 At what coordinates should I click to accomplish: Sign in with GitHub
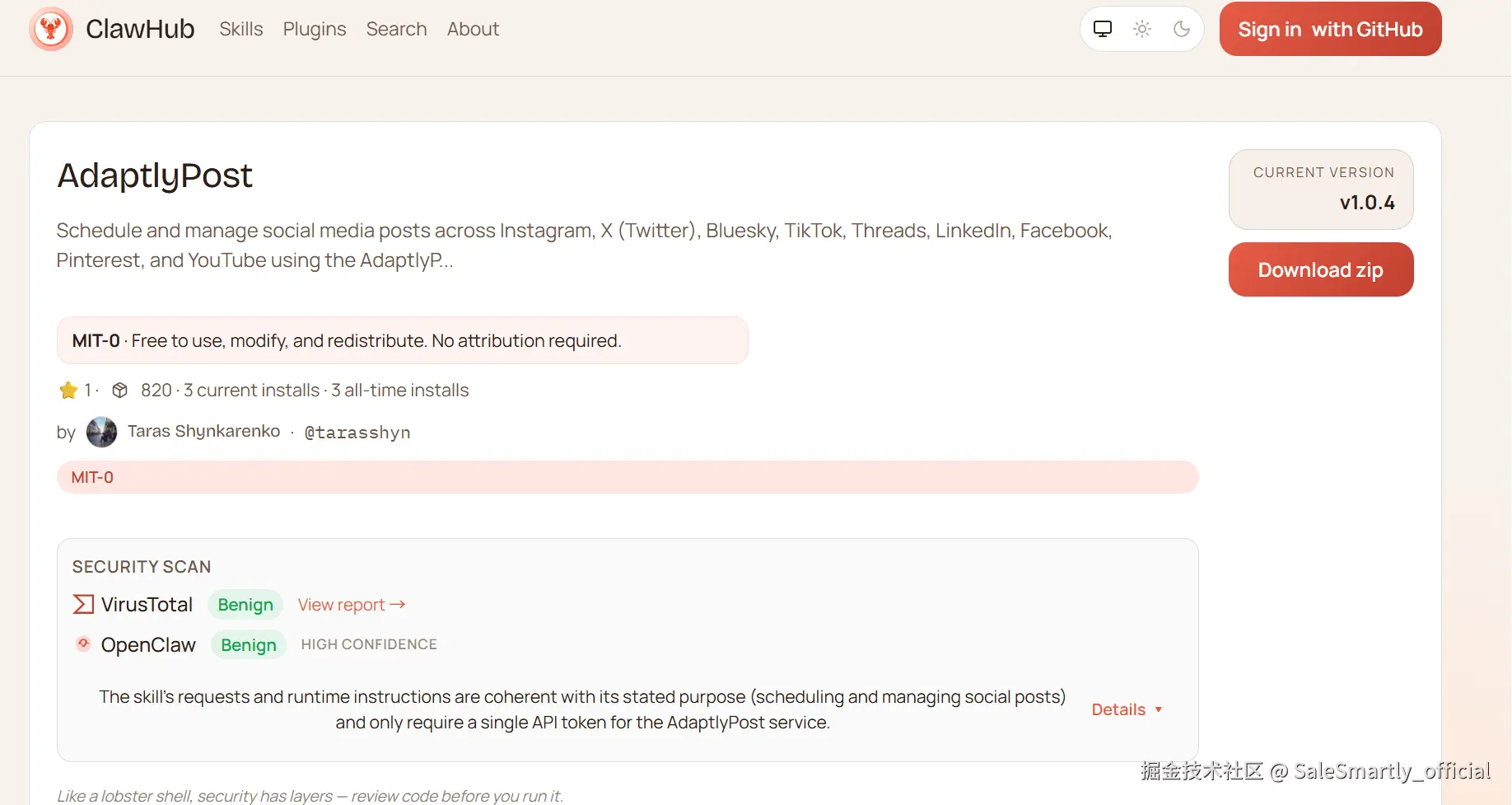point(1330,29)
